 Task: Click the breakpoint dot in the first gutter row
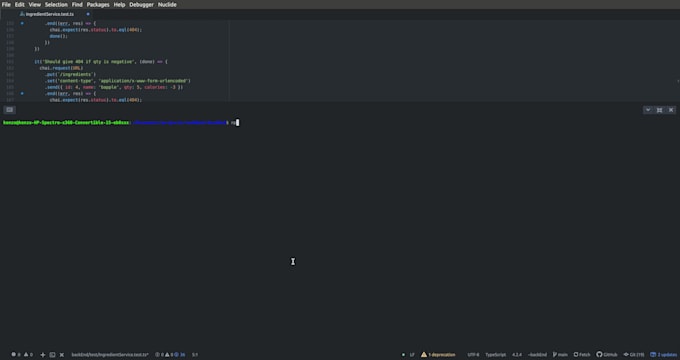coord(22,23)
